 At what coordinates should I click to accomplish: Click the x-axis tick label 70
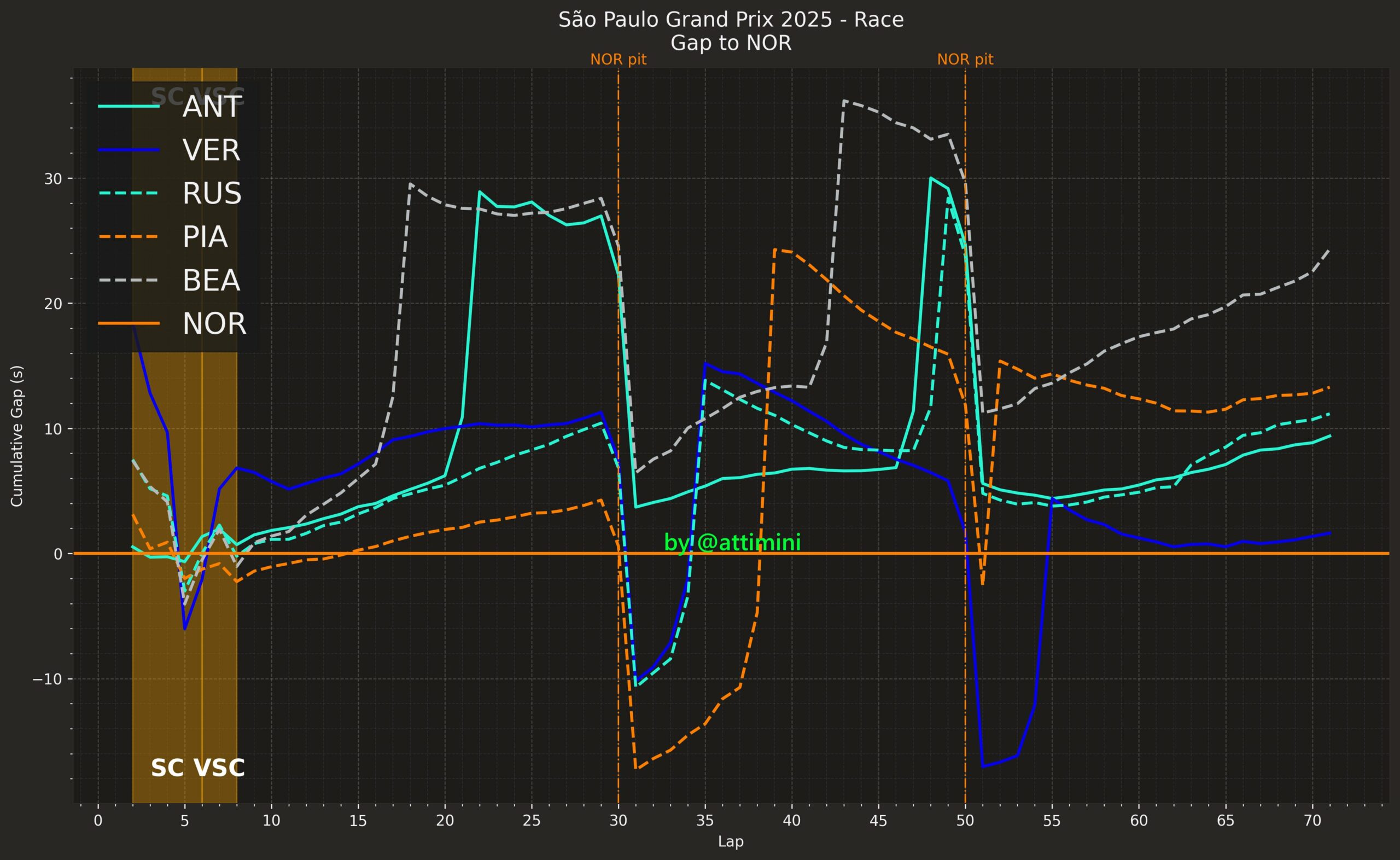point(1312,820)
